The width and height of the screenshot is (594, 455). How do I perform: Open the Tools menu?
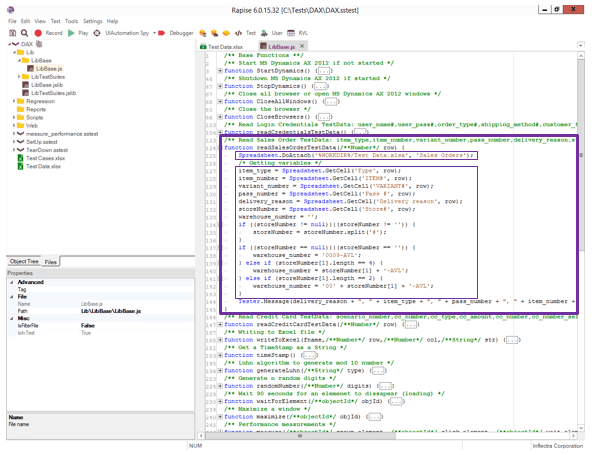(72, 21)
